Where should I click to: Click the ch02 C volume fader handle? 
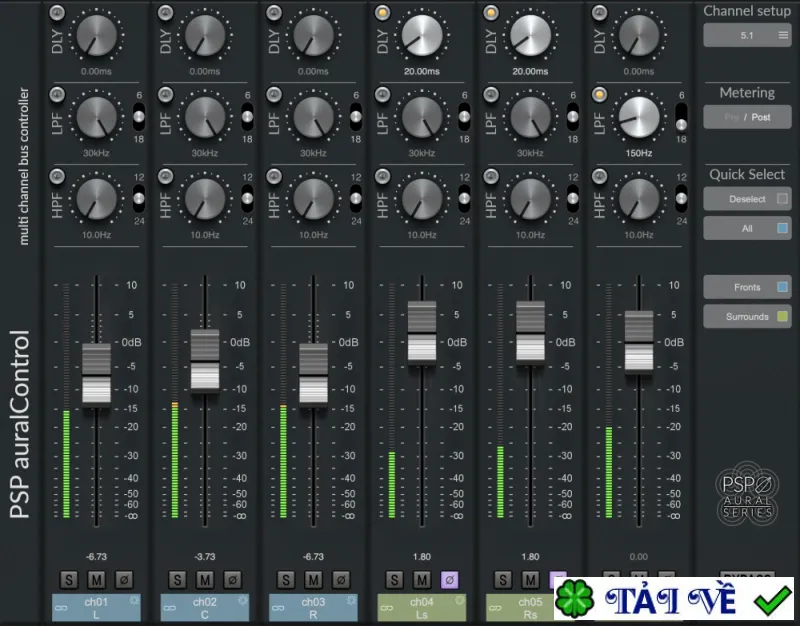point(205,361)
